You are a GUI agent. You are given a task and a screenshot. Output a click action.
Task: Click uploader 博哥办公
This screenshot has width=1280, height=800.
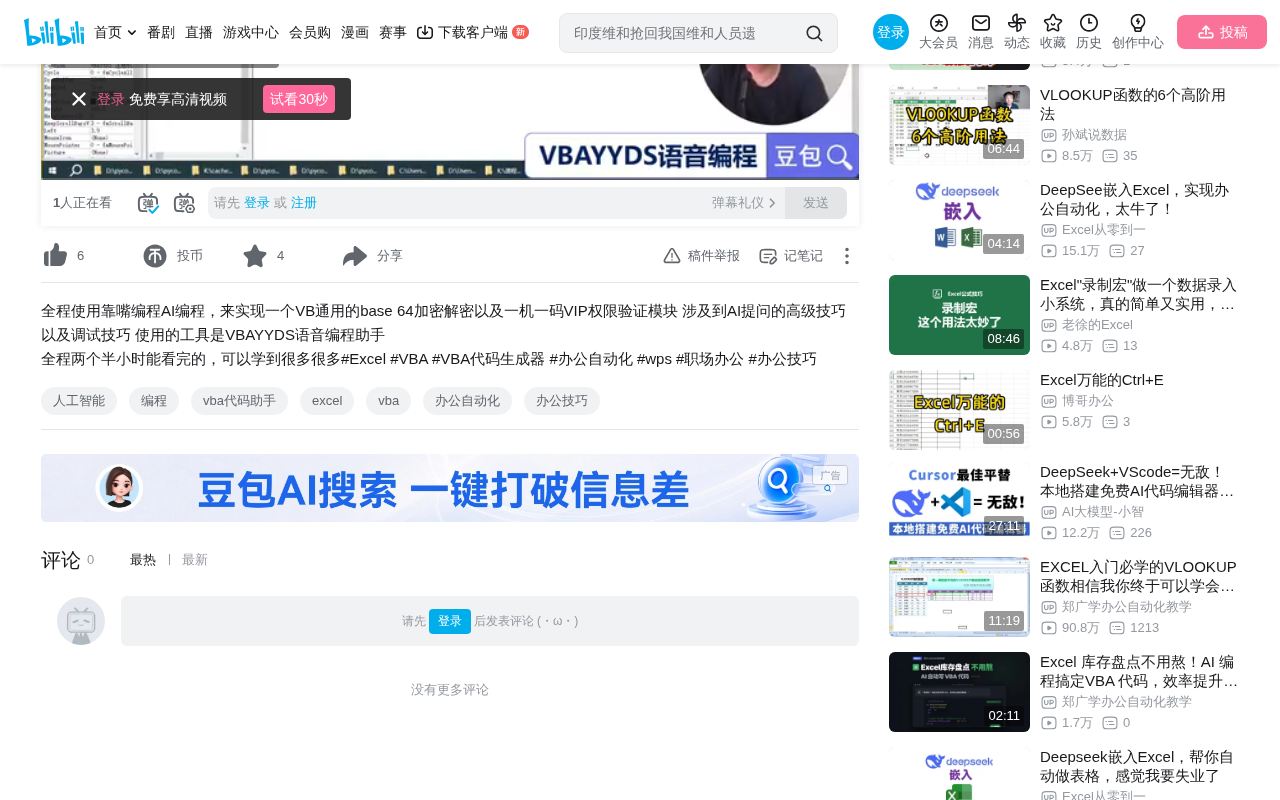click(1088, 401)
